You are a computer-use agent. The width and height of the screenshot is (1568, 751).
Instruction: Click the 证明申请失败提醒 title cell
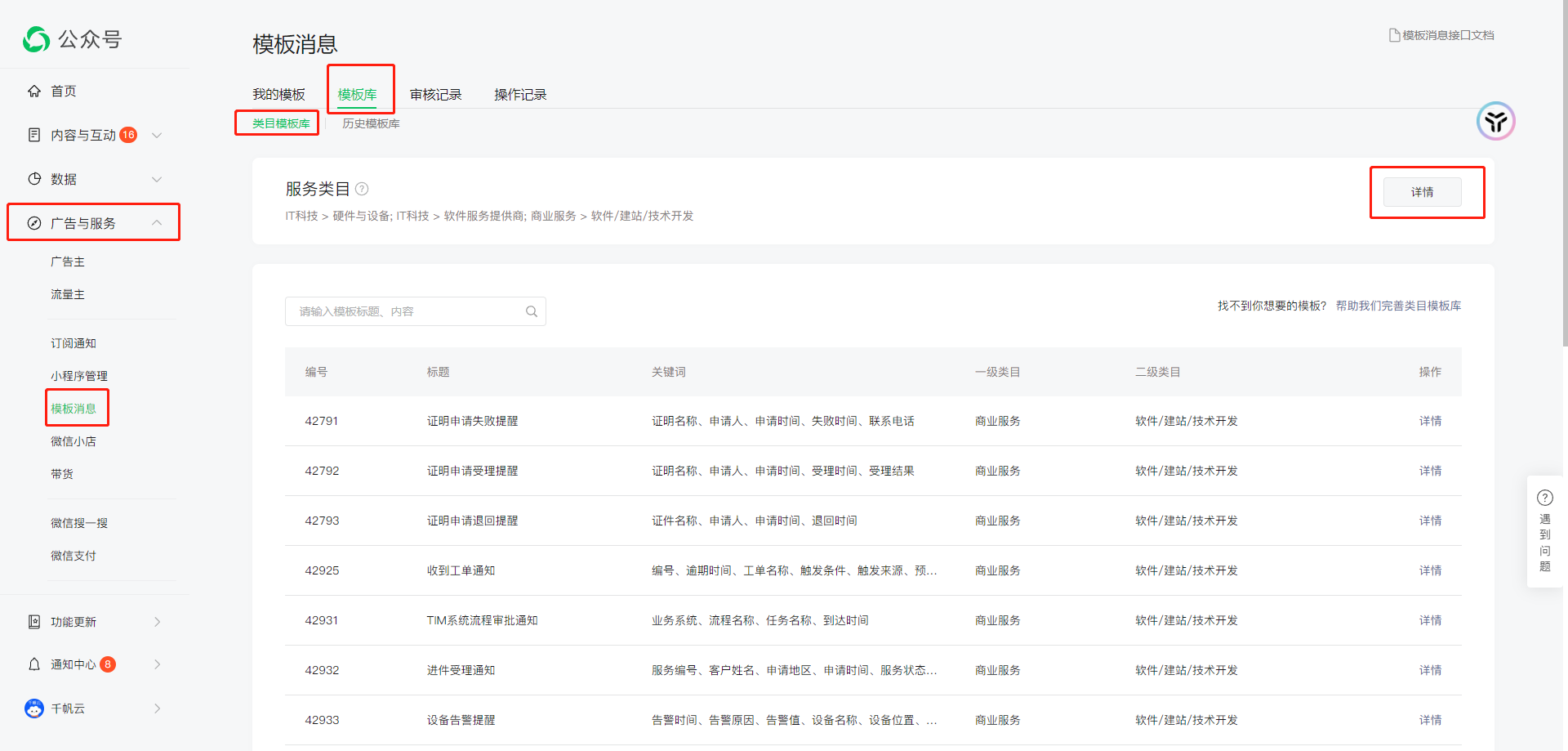coord(472,421)
